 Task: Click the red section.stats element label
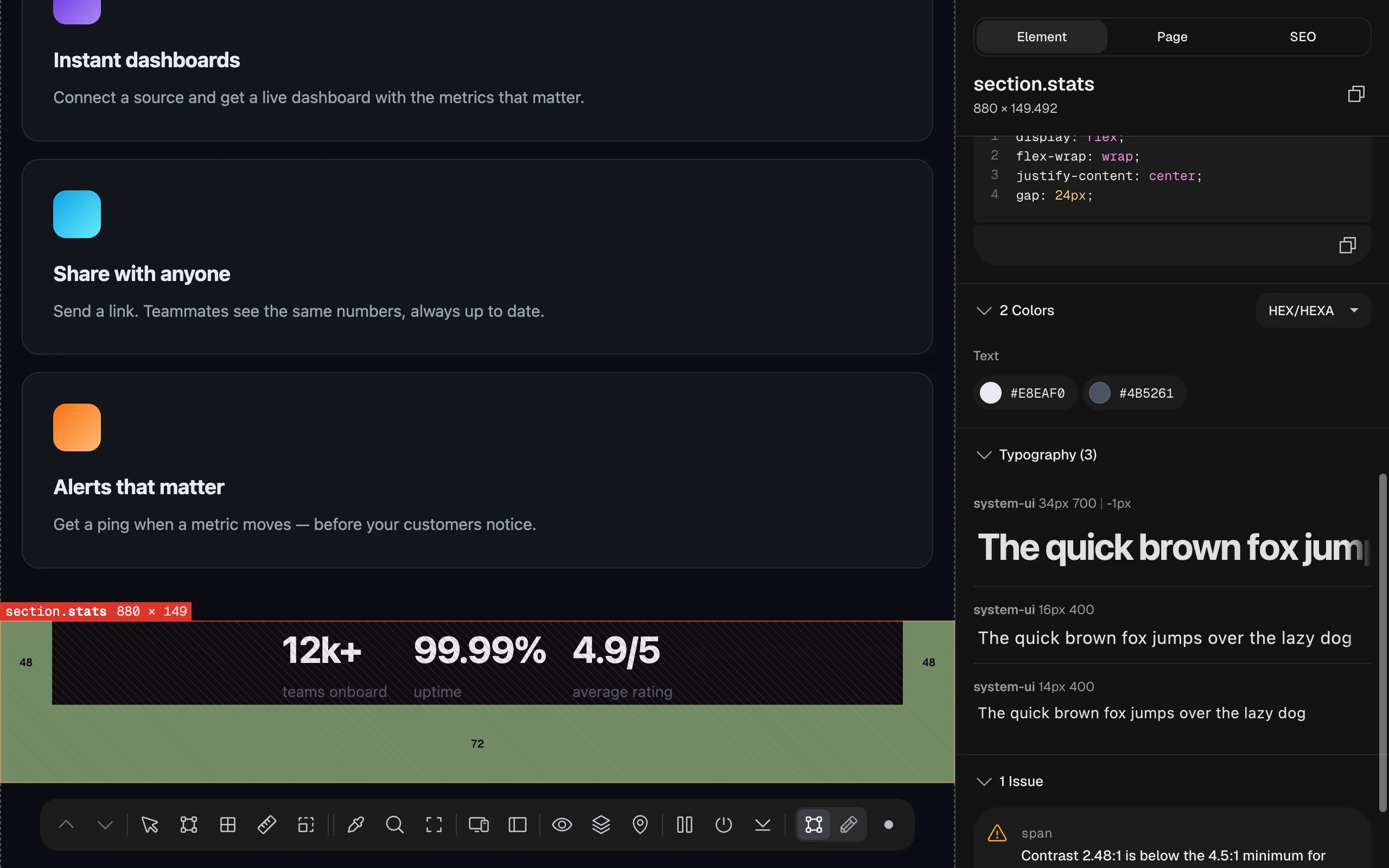point(96,611)
